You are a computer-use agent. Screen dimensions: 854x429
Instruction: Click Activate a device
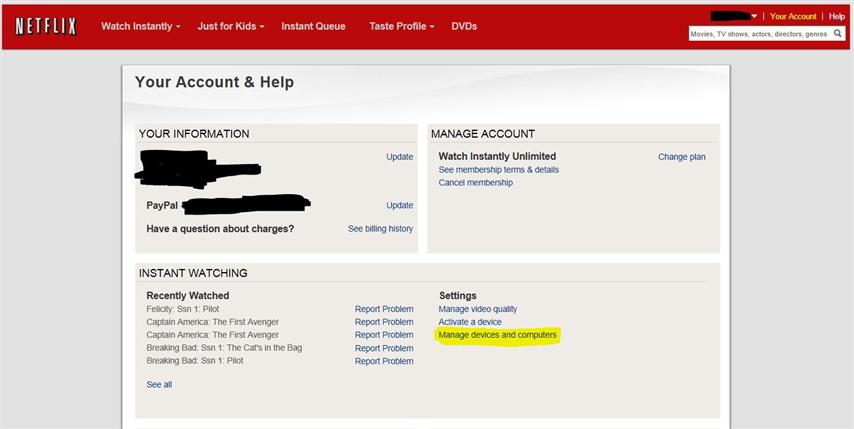coord(470,322)
